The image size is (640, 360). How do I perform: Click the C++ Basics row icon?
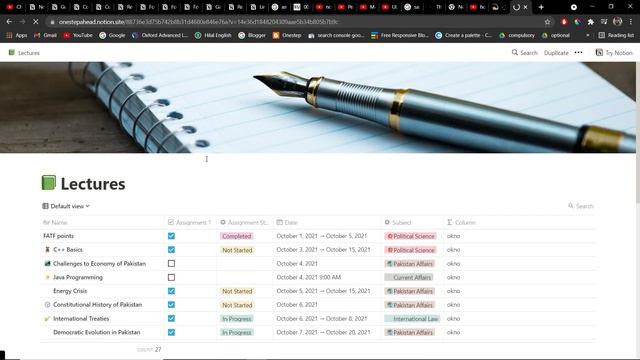(47, 250)
